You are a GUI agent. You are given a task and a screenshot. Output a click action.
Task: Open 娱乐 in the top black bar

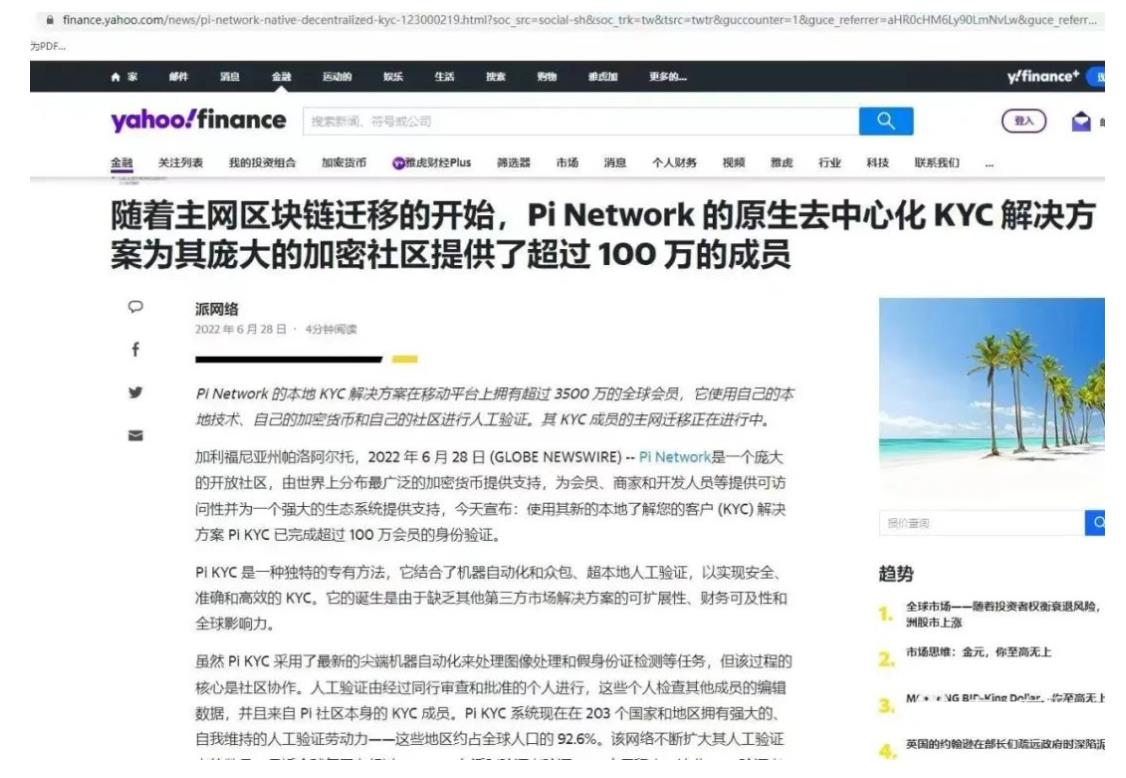393,77
